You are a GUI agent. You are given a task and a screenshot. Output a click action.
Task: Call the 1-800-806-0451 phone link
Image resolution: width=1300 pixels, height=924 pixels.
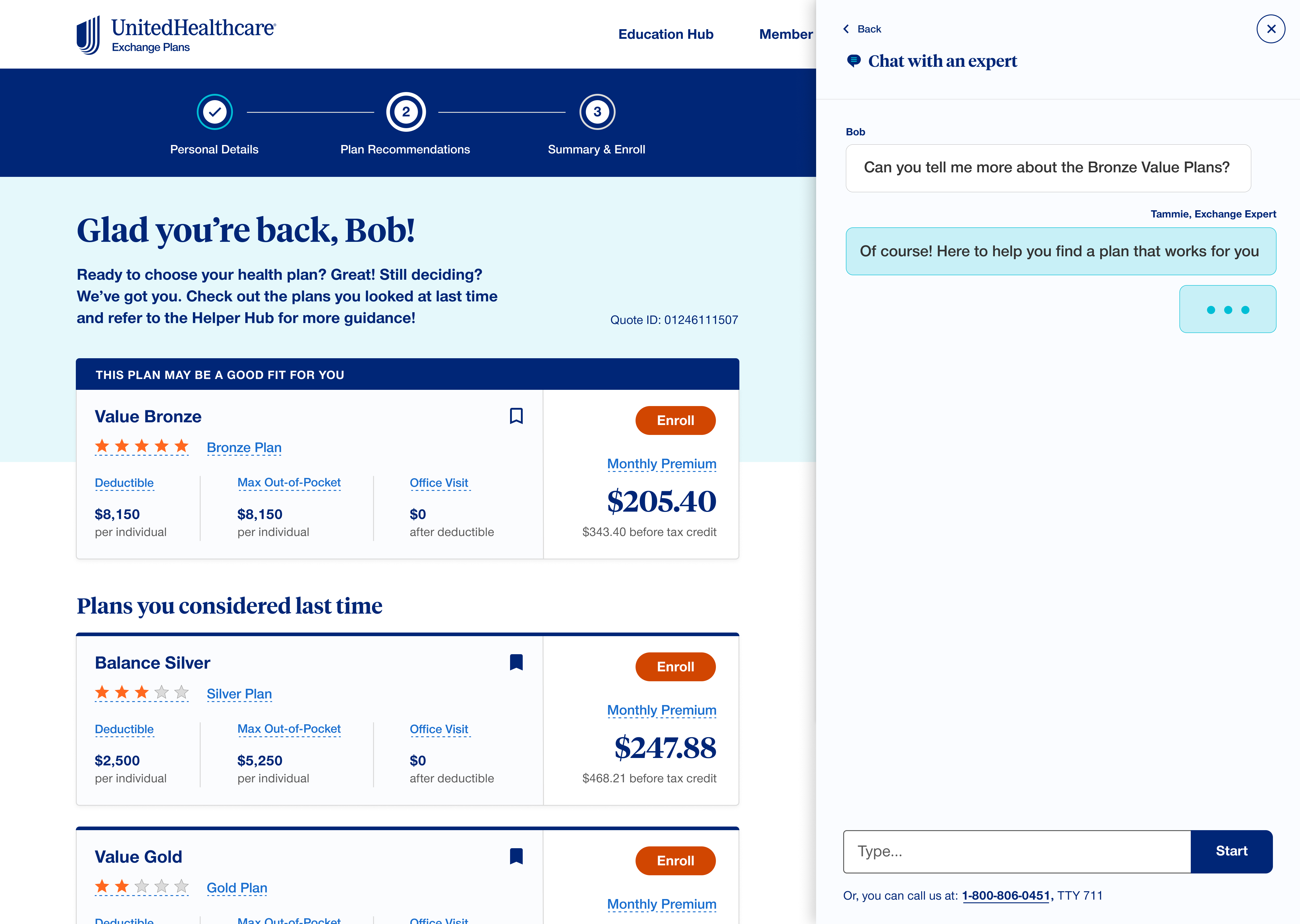pos(1005,895)
